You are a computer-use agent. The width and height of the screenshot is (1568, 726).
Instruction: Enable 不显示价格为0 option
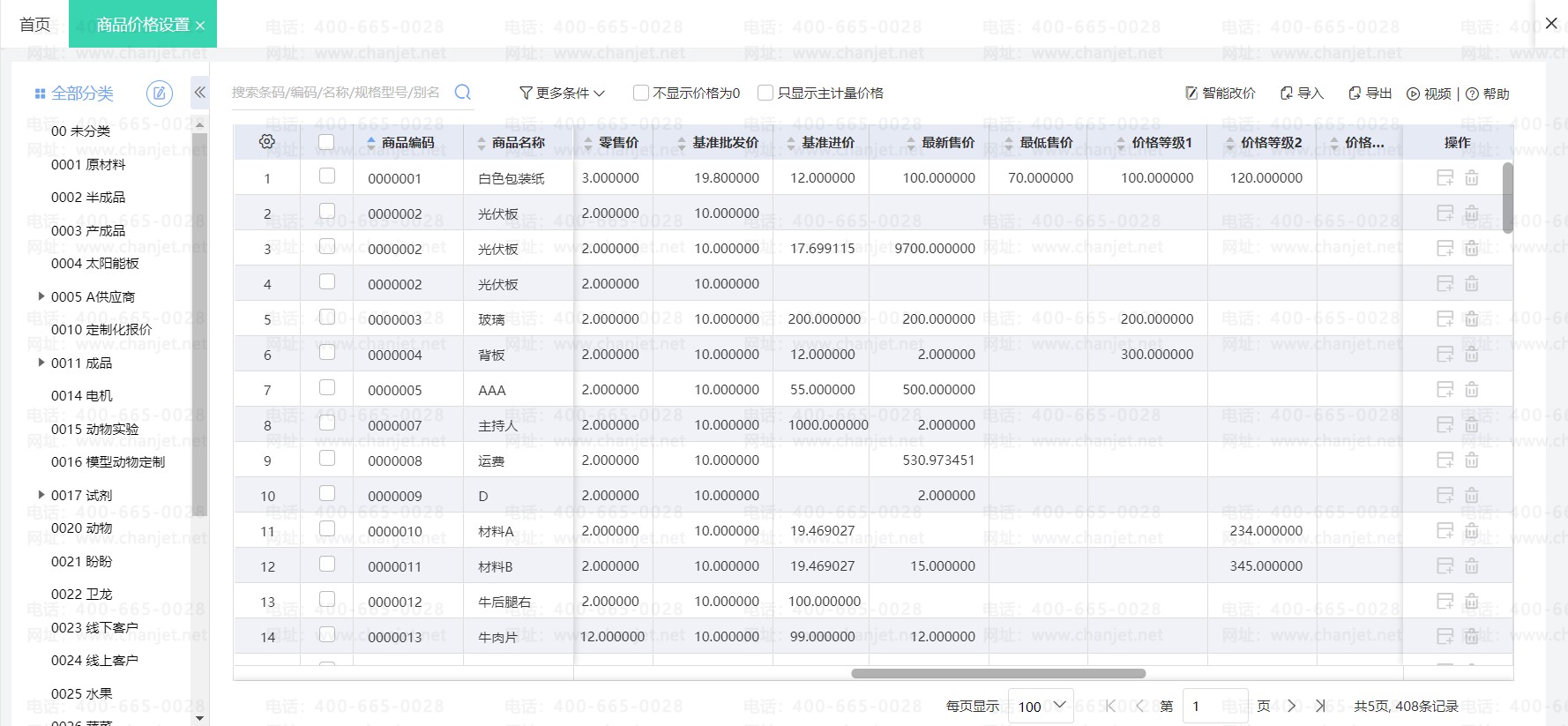tap(641, 93)
